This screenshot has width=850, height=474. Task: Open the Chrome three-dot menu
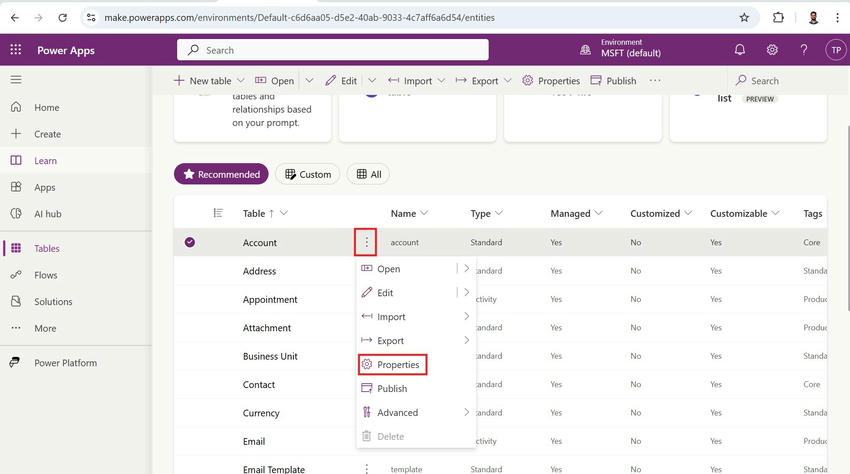pyautogui.click(x=838, y=17)
